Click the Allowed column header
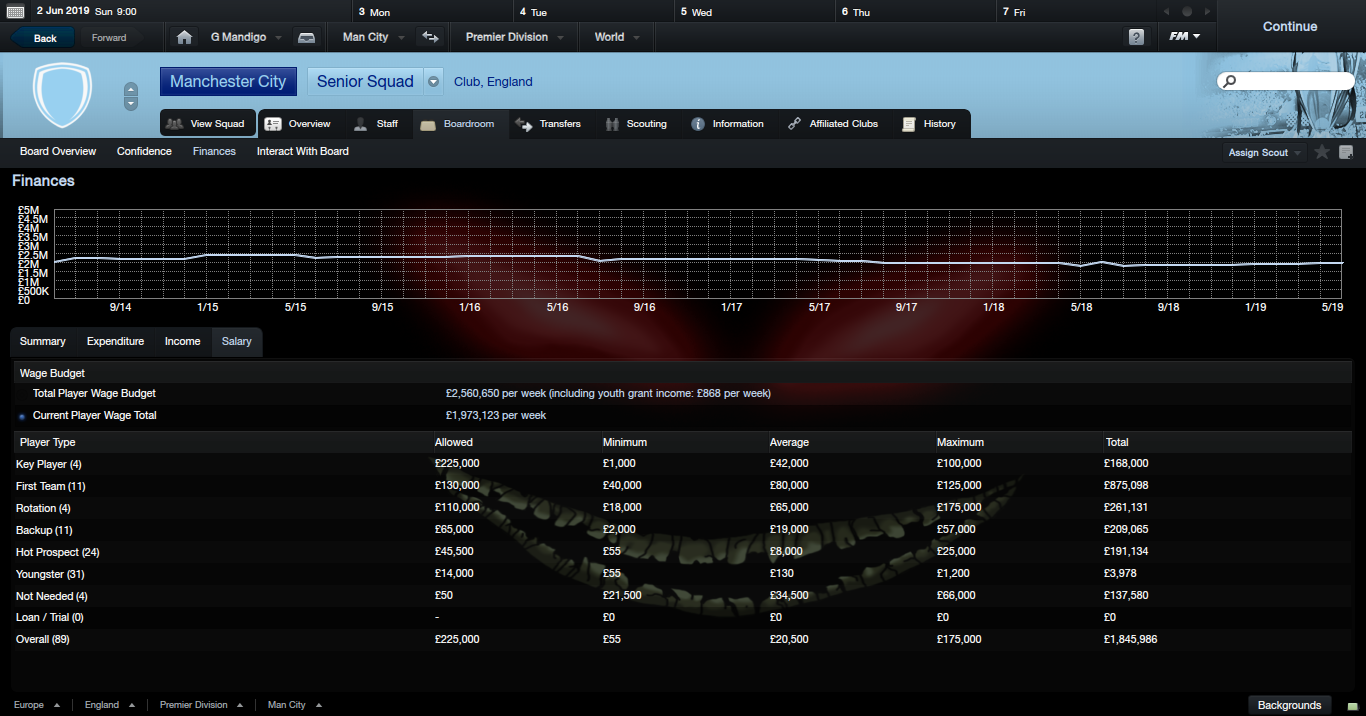The width and height of the screenshot is (1366, 716). [x=454, y=442]
